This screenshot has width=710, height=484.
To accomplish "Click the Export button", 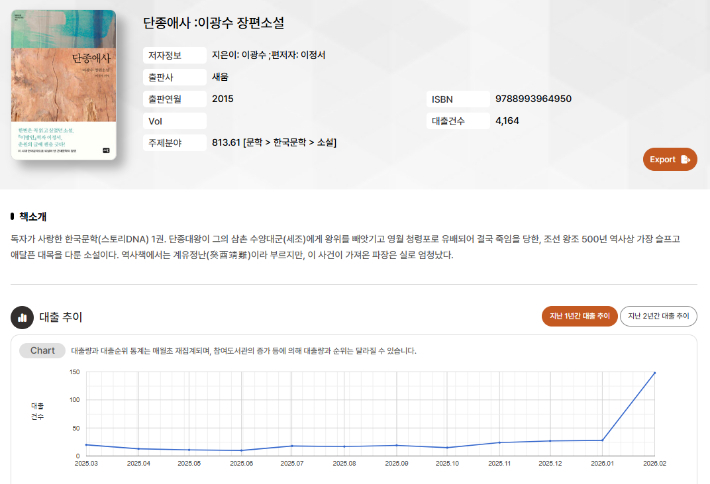I will tap(670, 159).
